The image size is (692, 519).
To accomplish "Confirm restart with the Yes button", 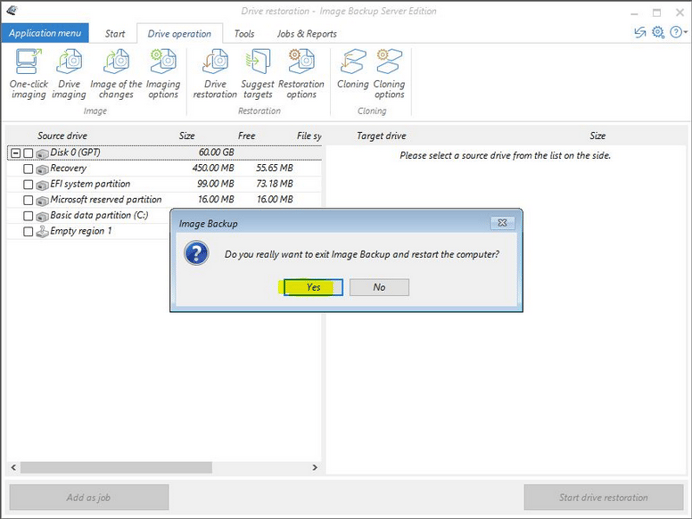I will 313,287.
